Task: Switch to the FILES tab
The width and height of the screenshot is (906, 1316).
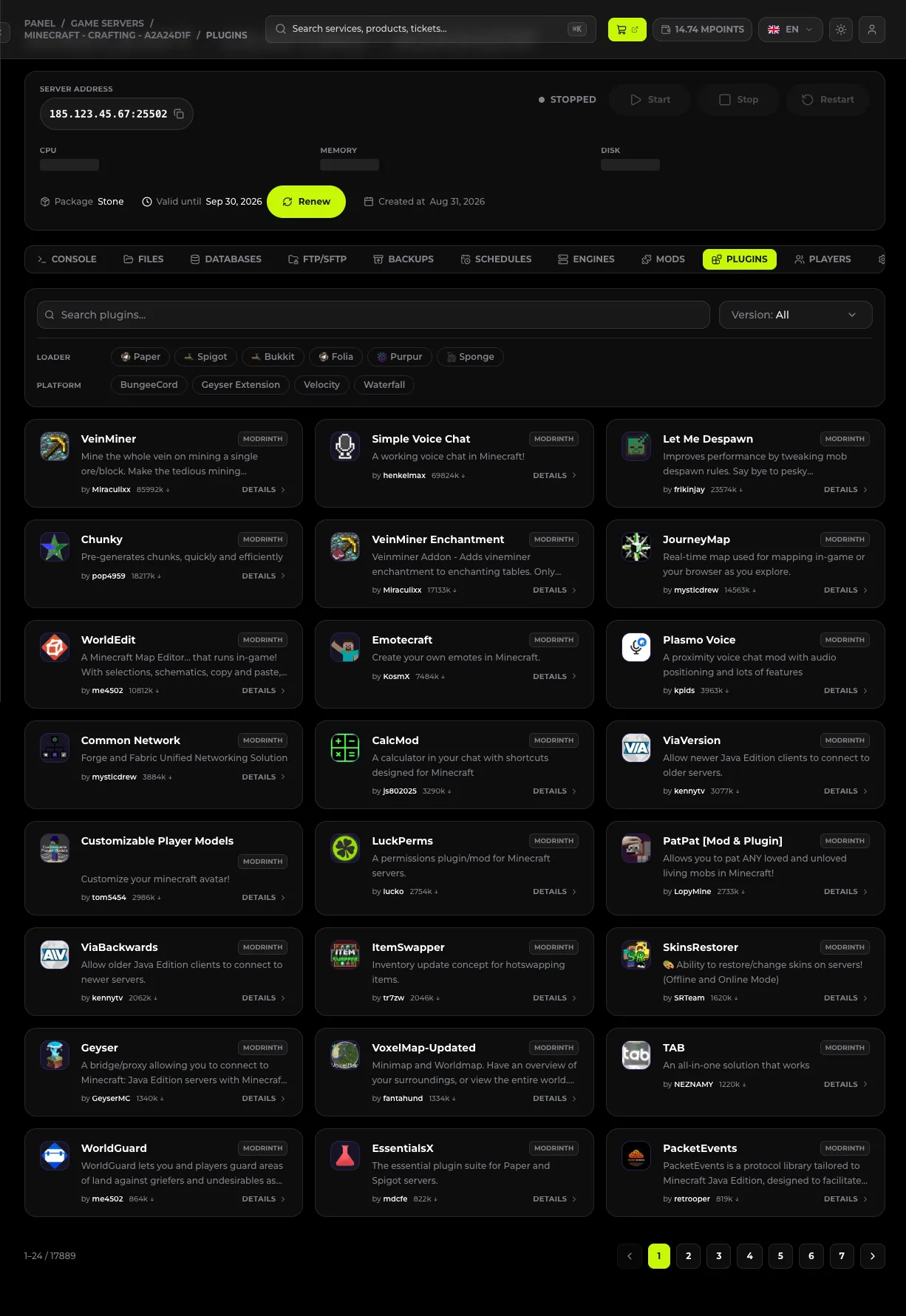Action: pyautogui.click(x=143, y=259)
